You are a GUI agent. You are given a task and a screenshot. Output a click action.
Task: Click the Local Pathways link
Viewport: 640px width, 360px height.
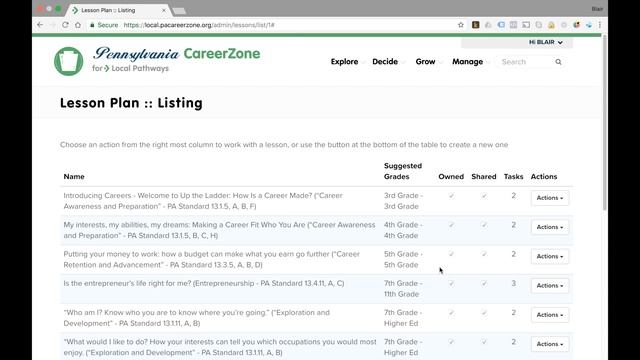pos(140,69)
